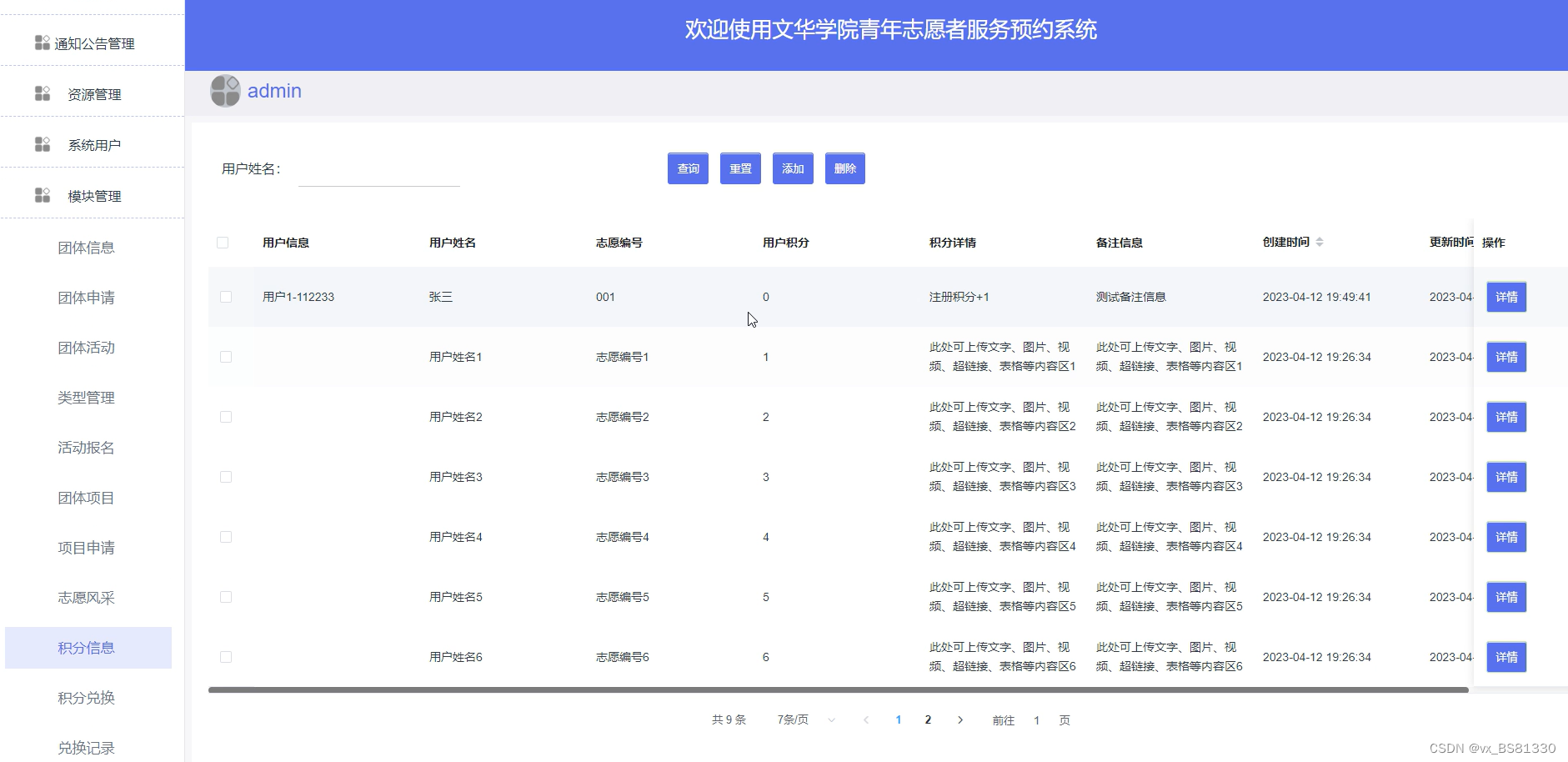
Task: Open 兑换记录 menu item
Action: tap(87, 748)
